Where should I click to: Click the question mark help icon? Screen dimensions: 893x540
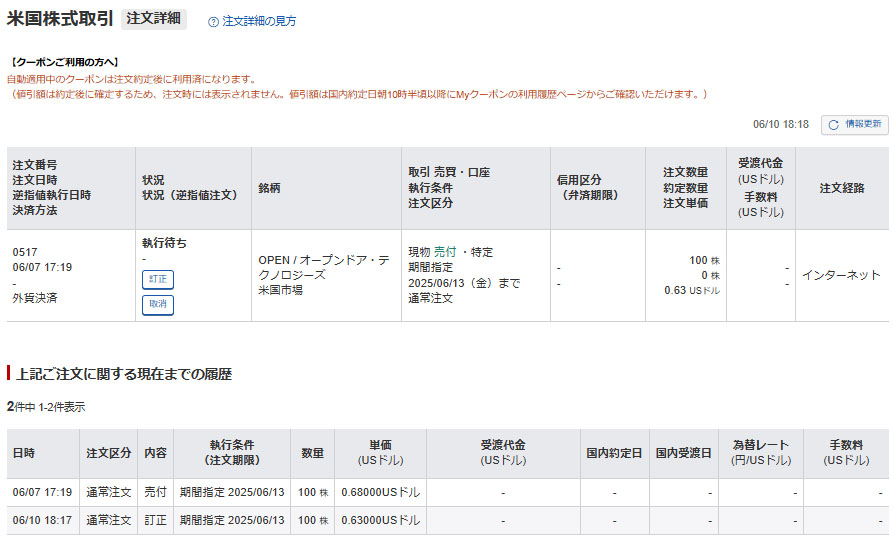click(213, 21)
